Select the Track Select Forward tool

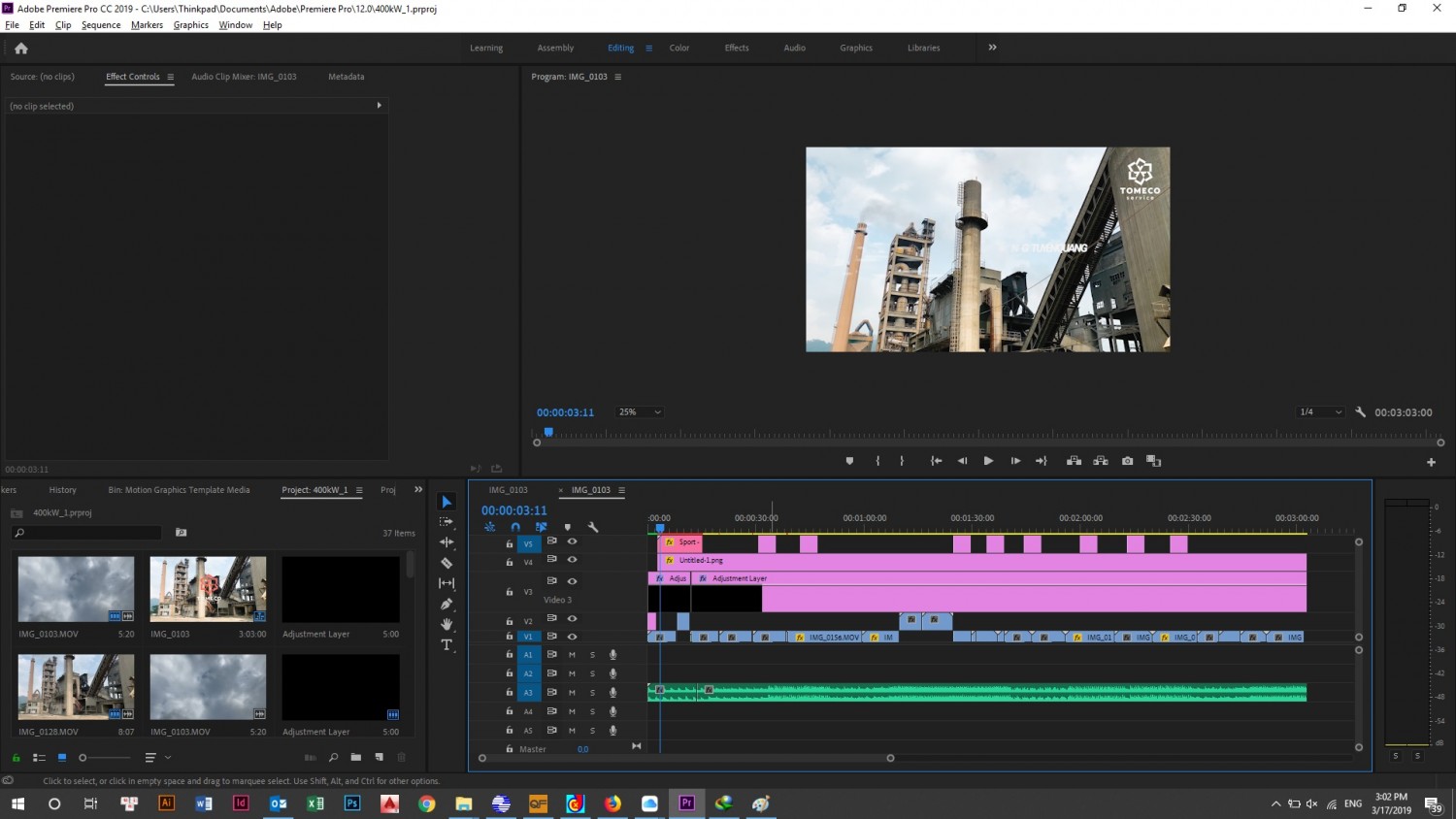point(447,522)
